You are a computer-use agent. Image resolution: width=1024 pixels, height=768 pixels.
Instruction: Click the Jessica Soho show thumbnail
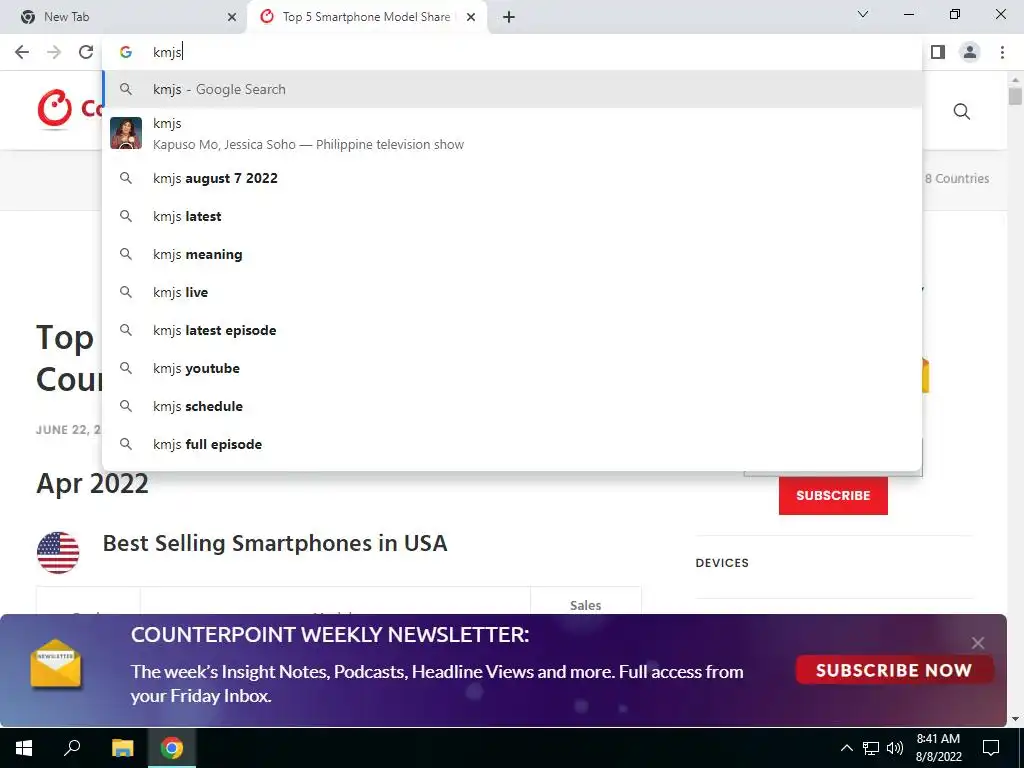coord(126,133)
